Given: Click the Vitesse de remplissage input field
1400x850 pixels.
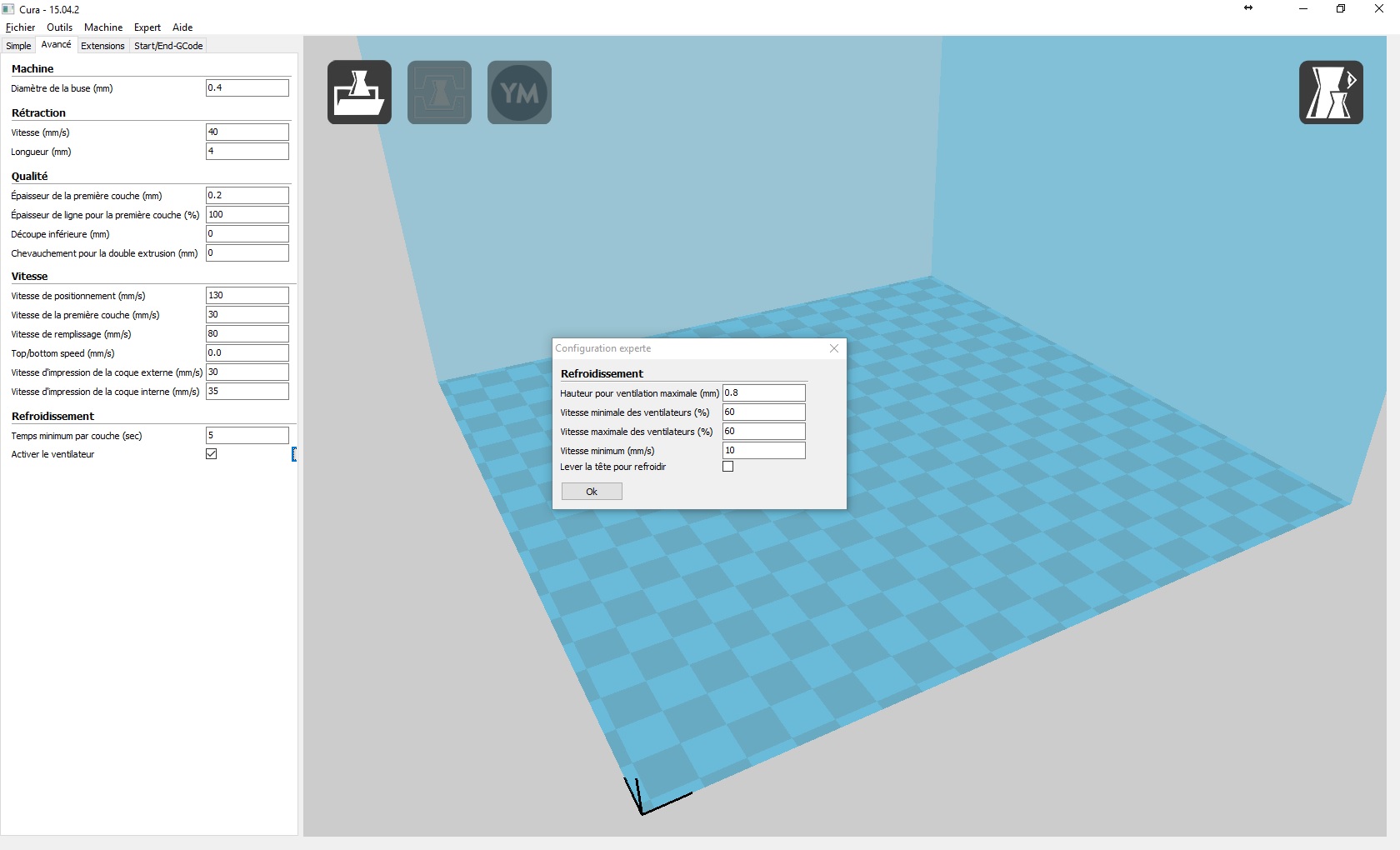Looking at the screenshot, I should 247,333.
